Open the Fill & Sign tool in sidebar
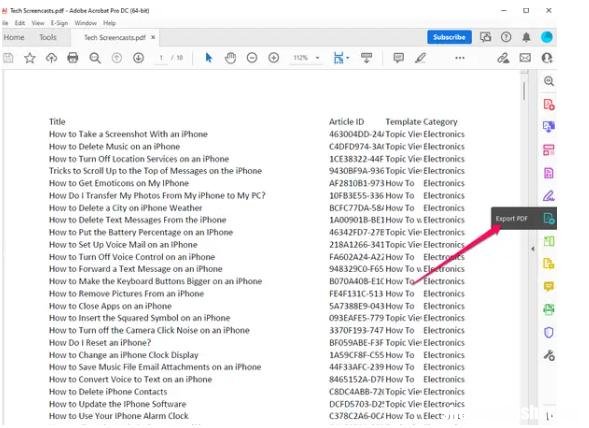589x428 pixels. pyautogui.click(x=548, y=196)
